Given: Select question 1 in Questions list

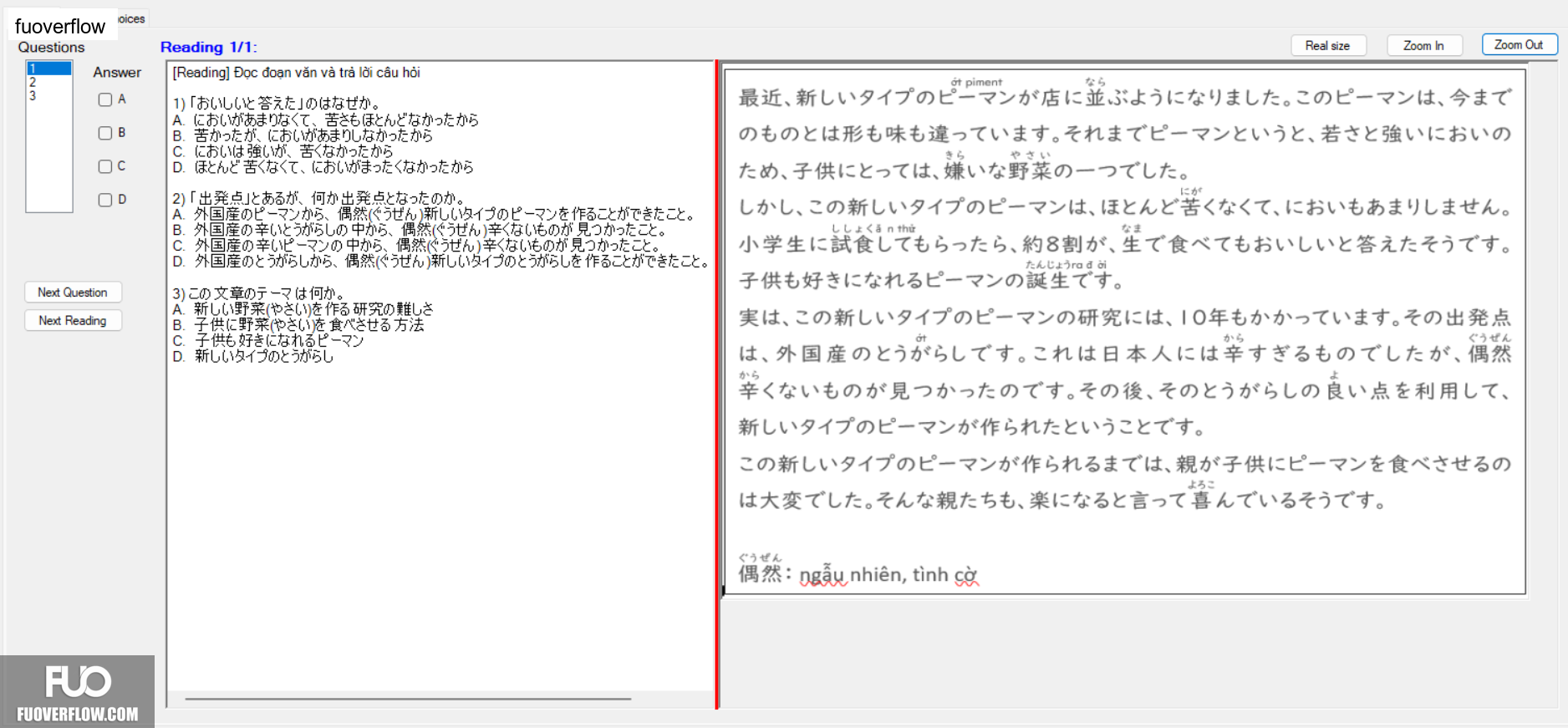Looking at the screenshot, I should click(x=49, y=69).
